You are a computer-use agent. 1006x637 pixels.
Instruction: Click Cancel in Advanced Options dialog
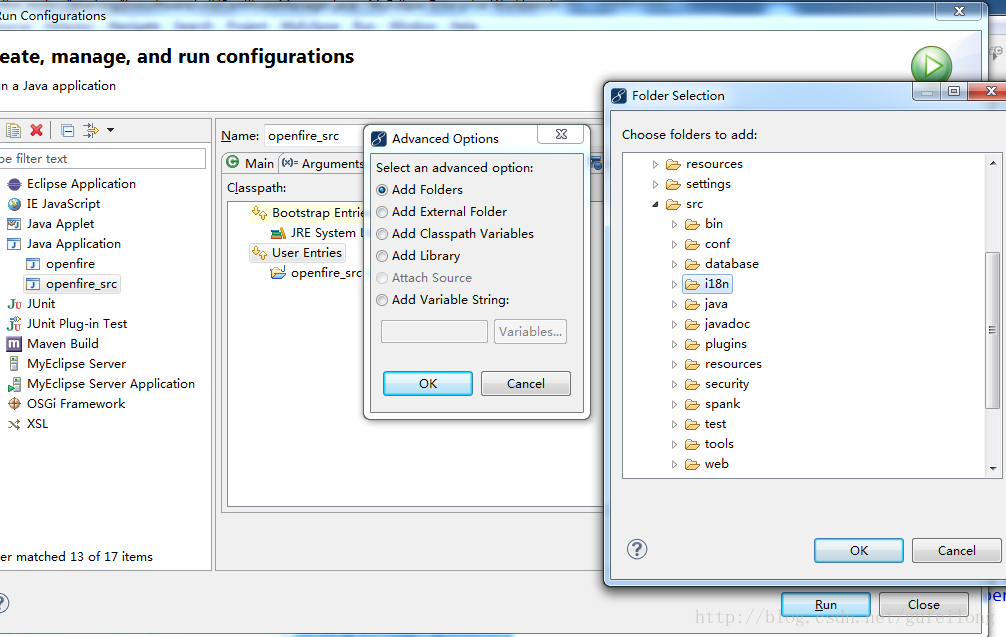pos(525,384)
